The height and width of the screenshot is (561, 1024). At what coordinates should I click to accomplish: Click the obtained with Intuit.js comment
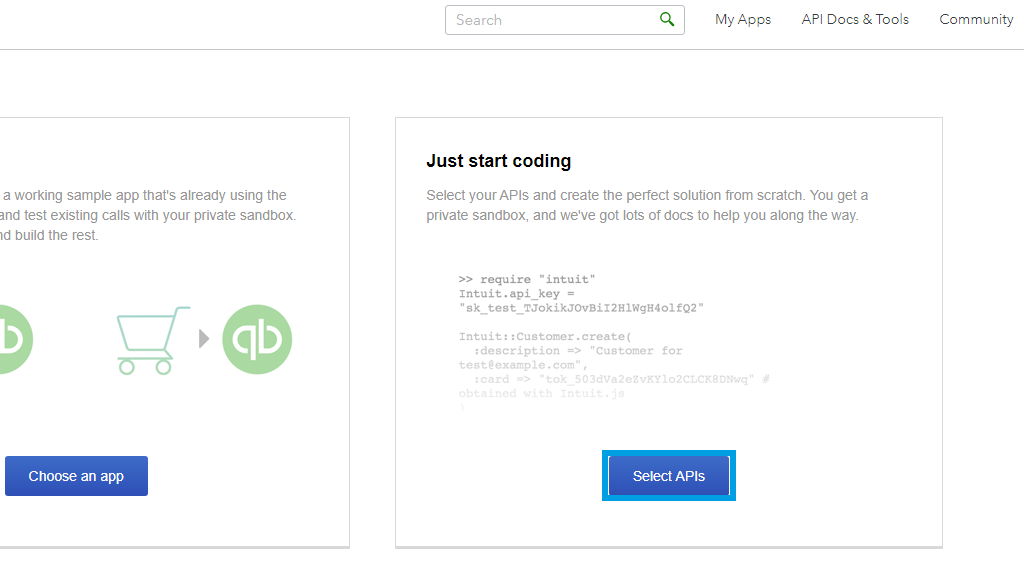pos(541,394)
